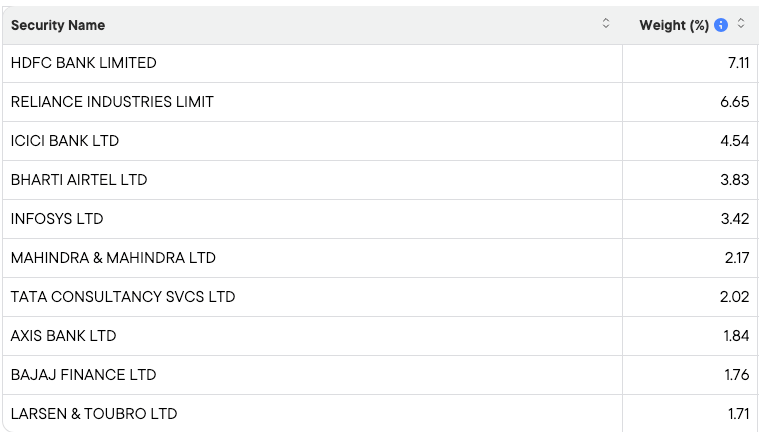The width and height of the screenshot is (759, 432).
Task: Select MAHINDRA & MAHINDRA LTD row
Action: coord(113,258)
